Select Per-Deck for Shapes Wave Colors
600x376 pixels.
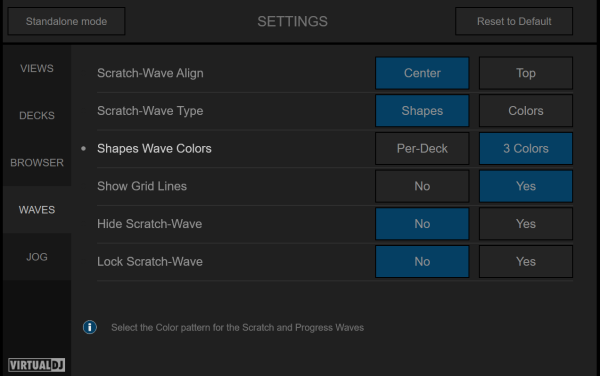point(422,148)
